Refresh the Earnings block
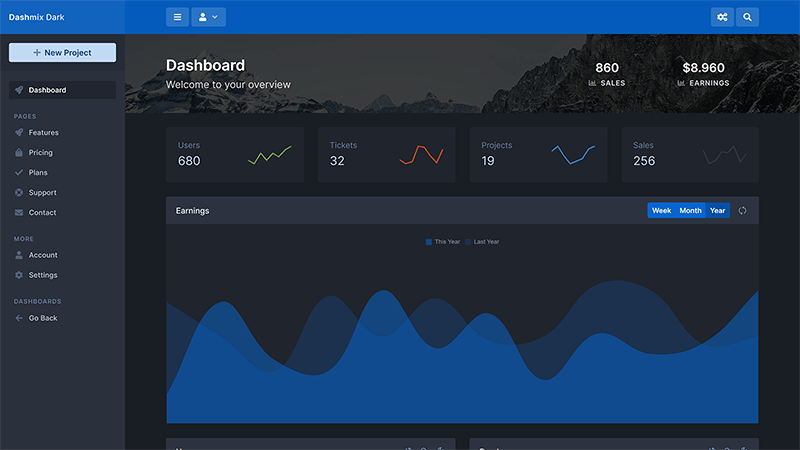Screen dimensions: 800x450 coord(742,211)
